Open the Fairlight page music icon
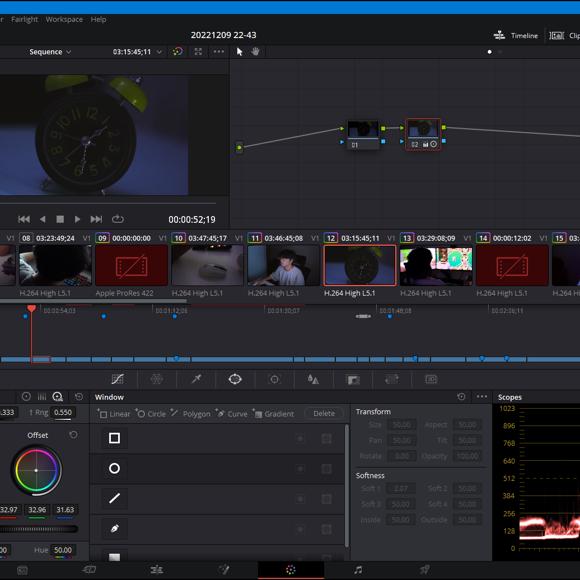Viewport: 580px width, 580px height. point(358,570)
